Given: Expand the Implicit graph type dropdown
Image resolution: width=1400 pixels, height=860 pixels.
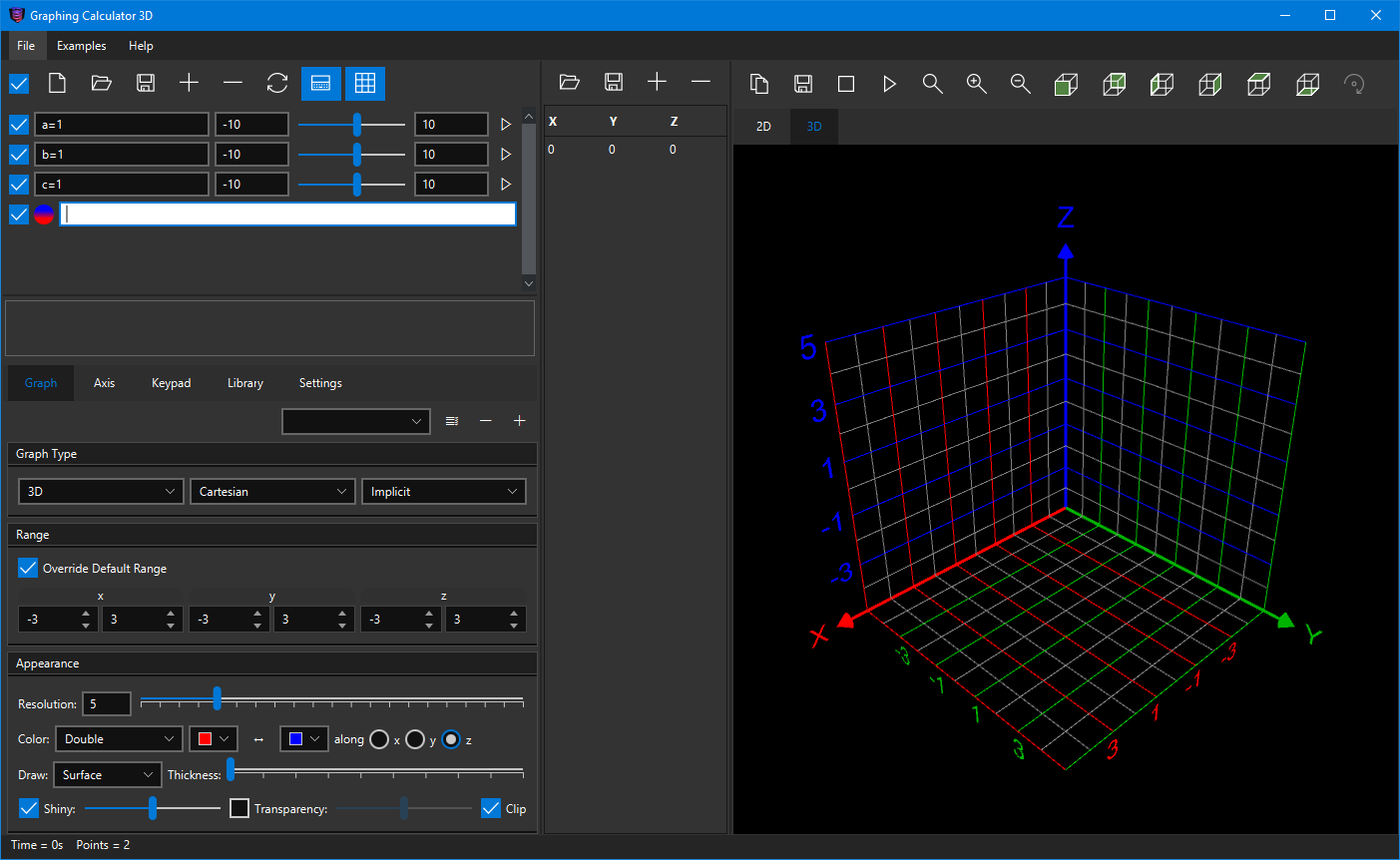Looking at the screenshot, I should (443, 492).
